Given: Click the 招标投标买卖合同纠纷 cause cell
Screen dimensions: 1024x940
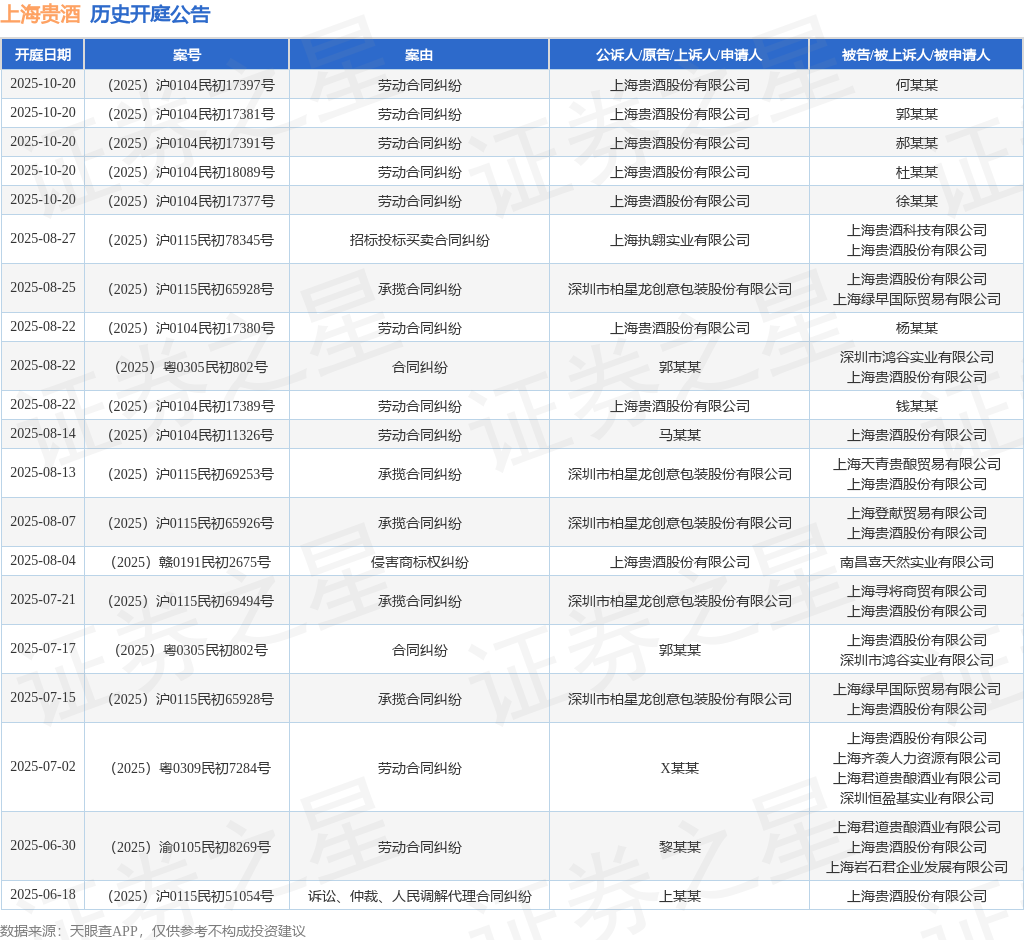Looking at the screenshot, I should (419, 240).
